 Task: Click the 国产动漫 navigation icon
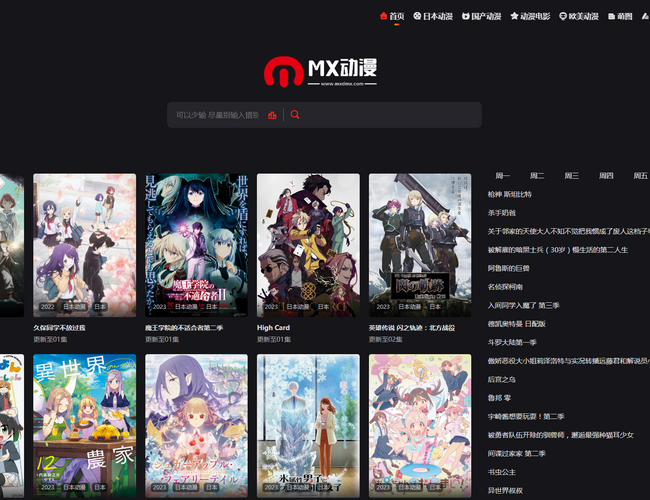(465, 16)
